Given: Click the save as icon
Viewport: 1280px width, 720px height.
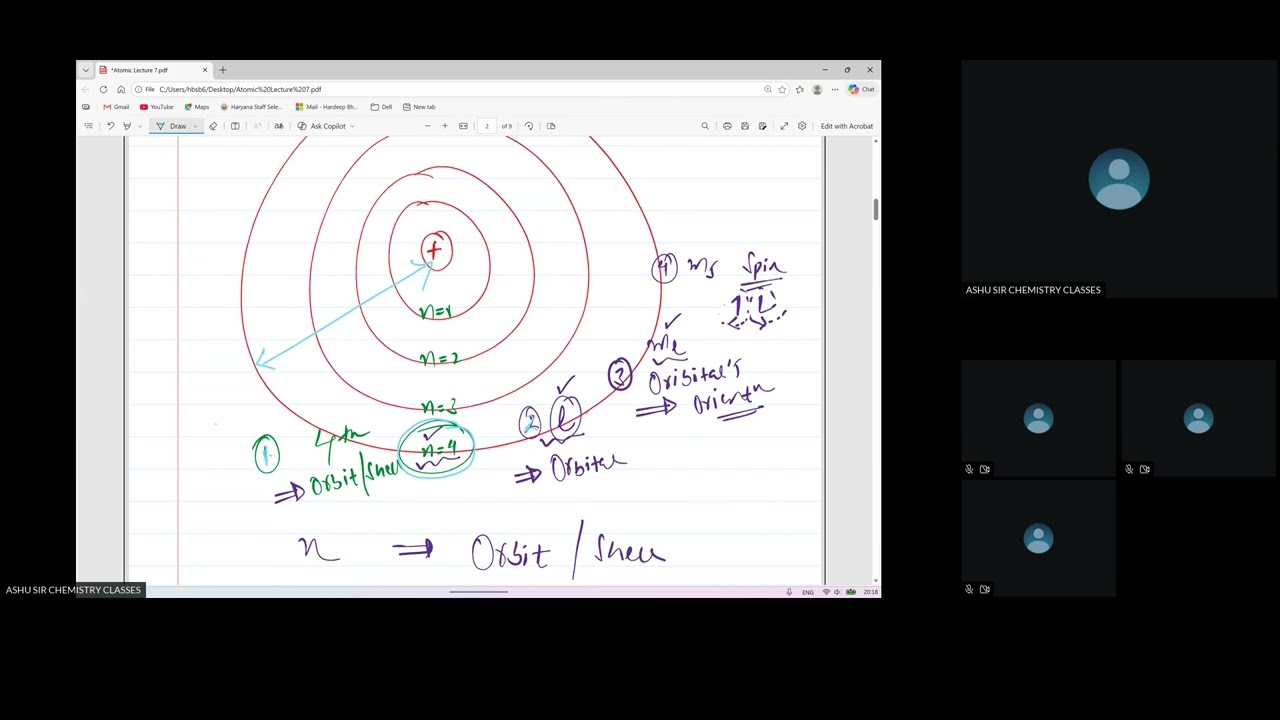Looking at the screenshot, I should coord(763,126).
